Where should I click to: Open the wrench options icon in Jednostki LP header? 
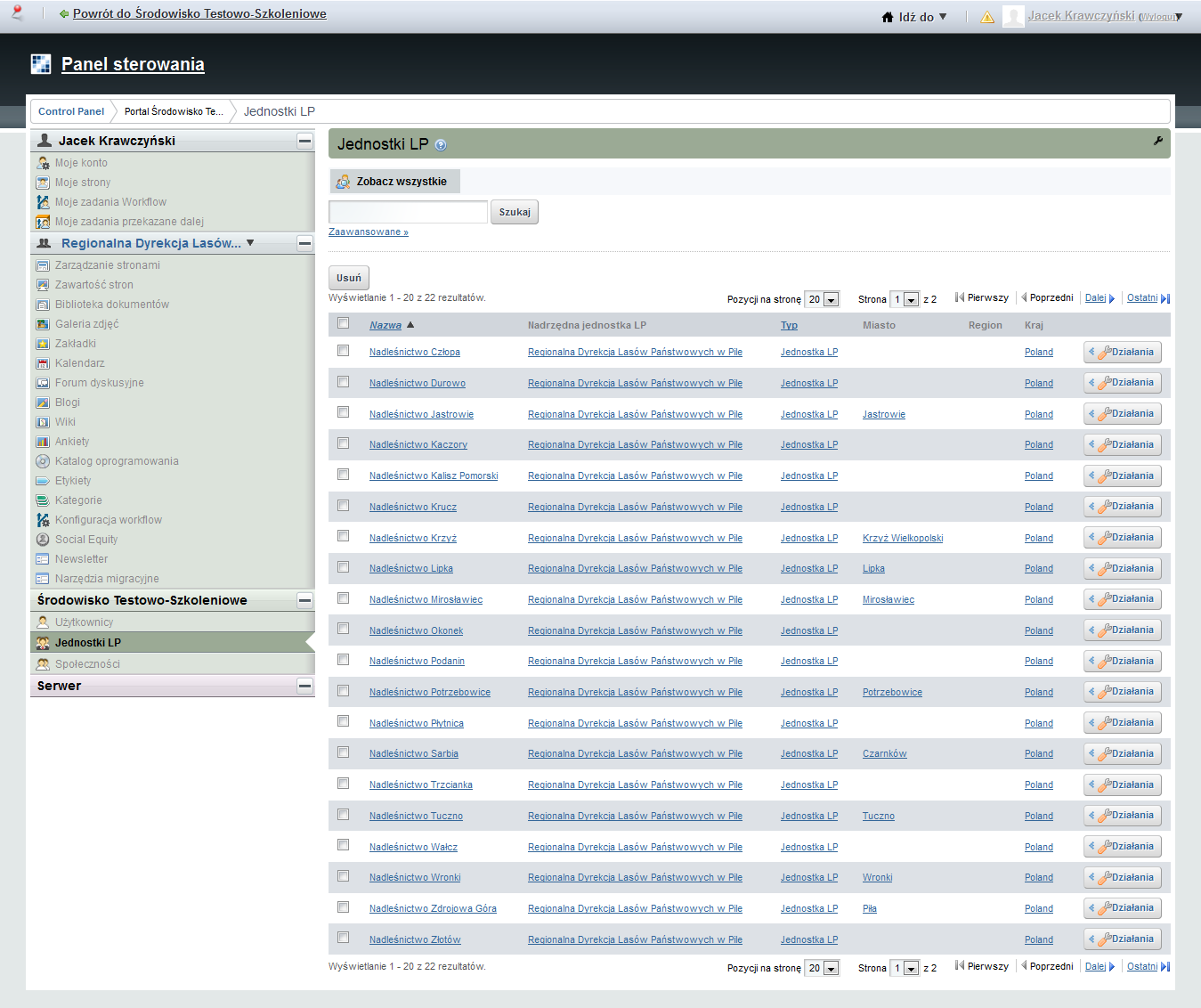[x=1157, y=141]
